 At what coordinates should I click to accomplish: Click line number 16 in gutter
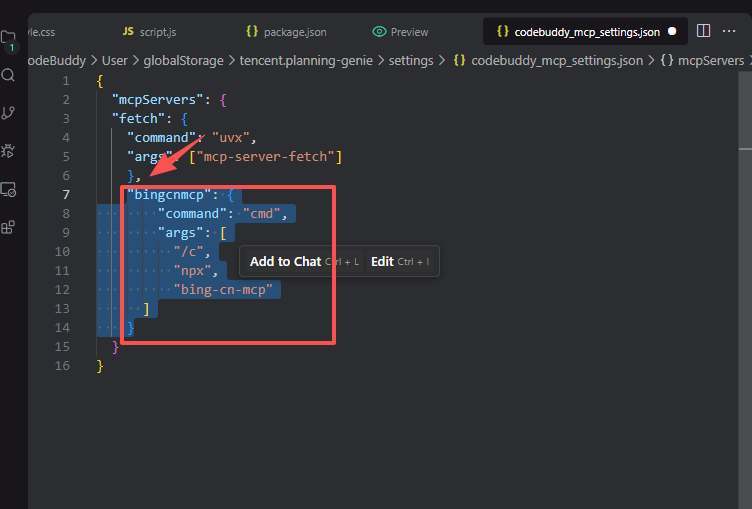(62, 366)
